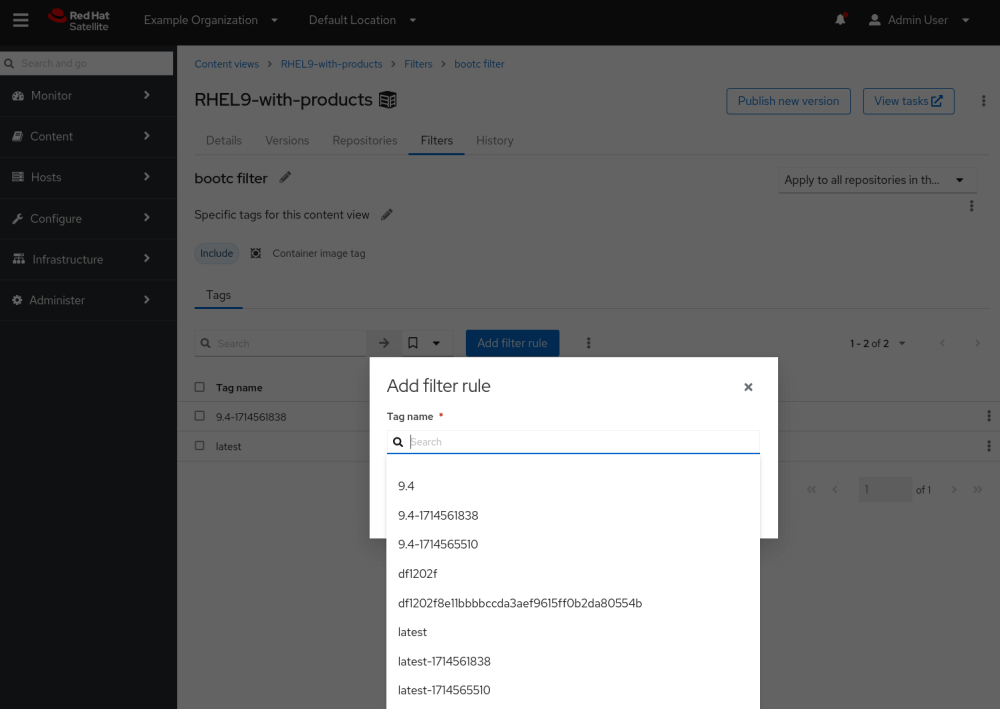Edit the bootc filter name with pencil icon

click(286, 177)
